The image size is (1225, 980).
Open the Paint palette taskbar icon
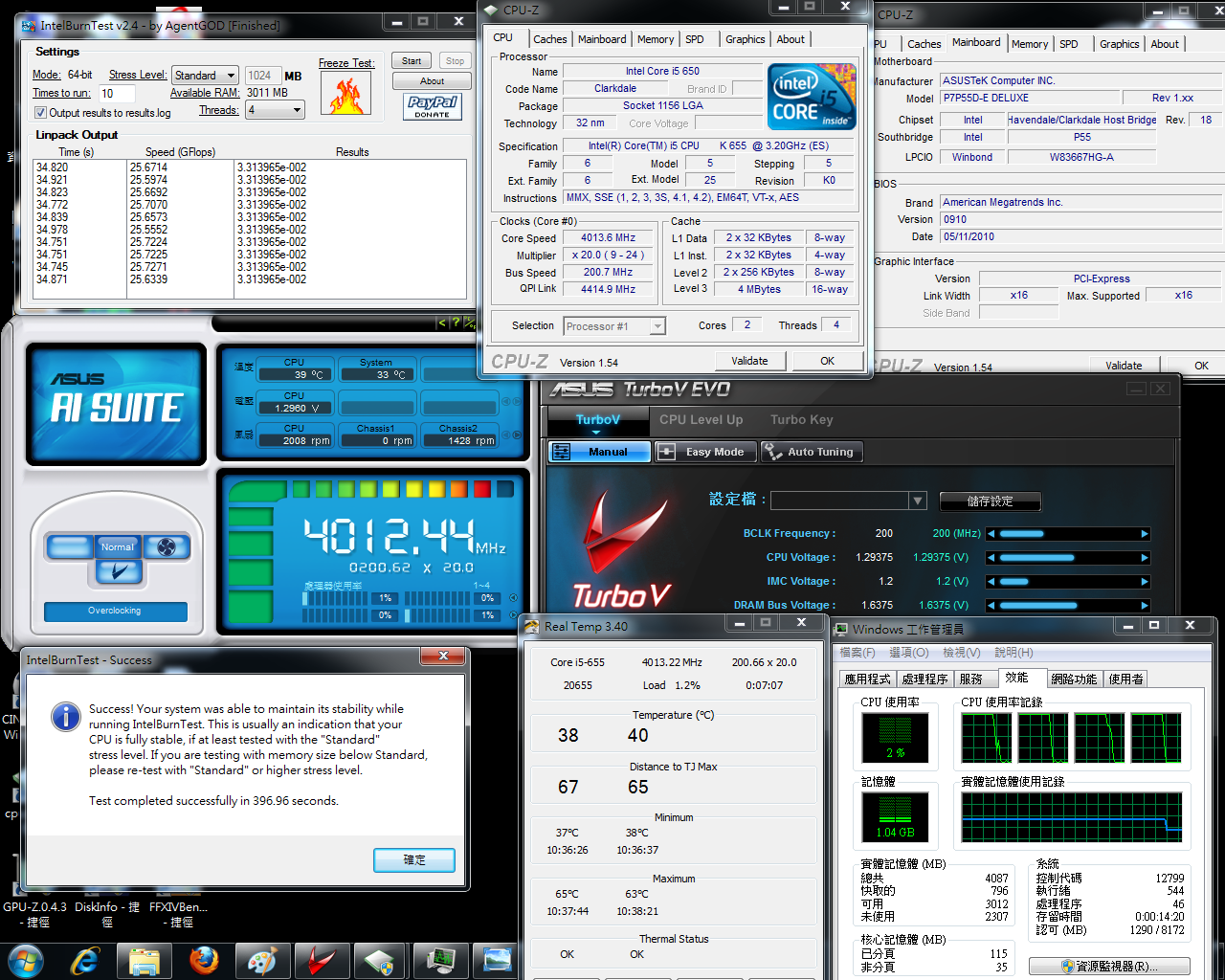tap(261, 961)
